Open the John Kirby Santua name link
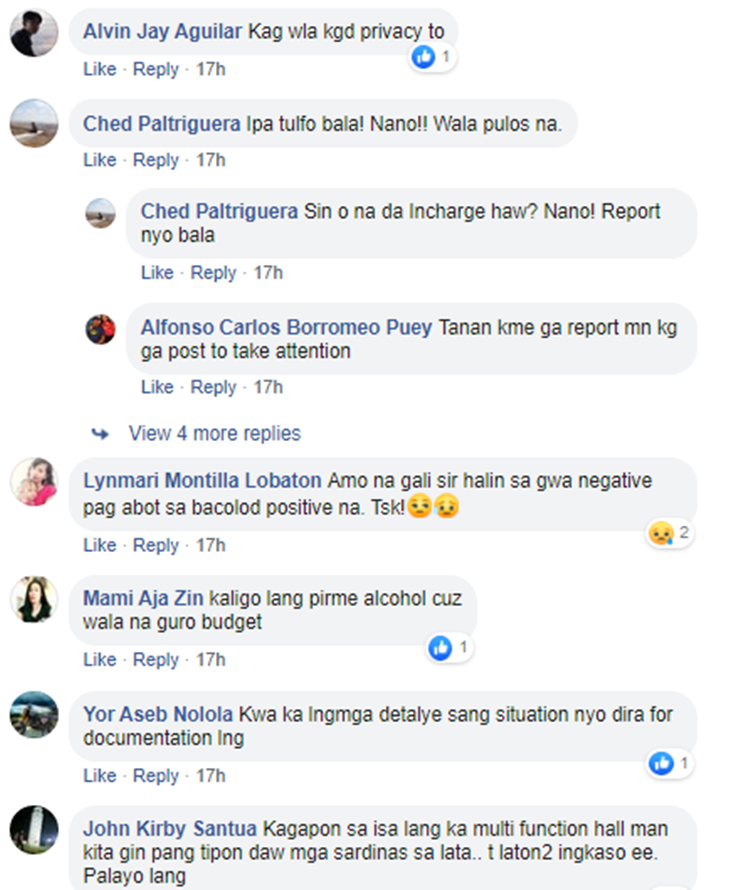The height and width of the screenshot is (890, 750). (170, 829)
